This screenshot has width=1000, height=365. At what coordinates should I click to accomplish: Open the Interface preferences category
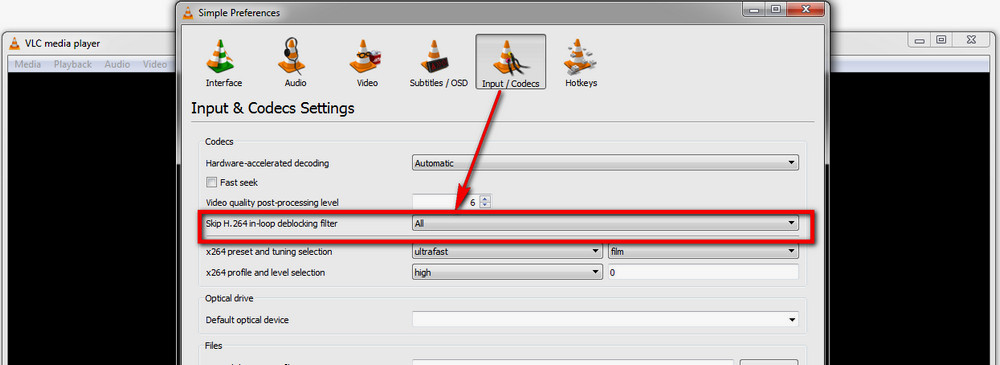(x=224, y=63)
